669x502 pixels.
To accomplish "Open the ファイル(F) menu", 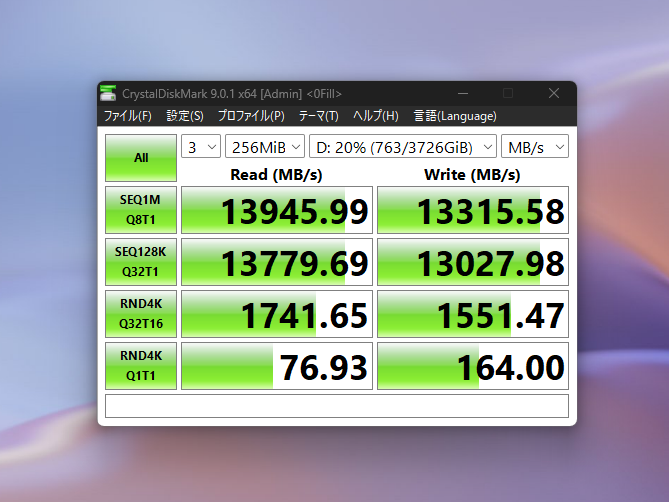I will [x=128, y=116].
